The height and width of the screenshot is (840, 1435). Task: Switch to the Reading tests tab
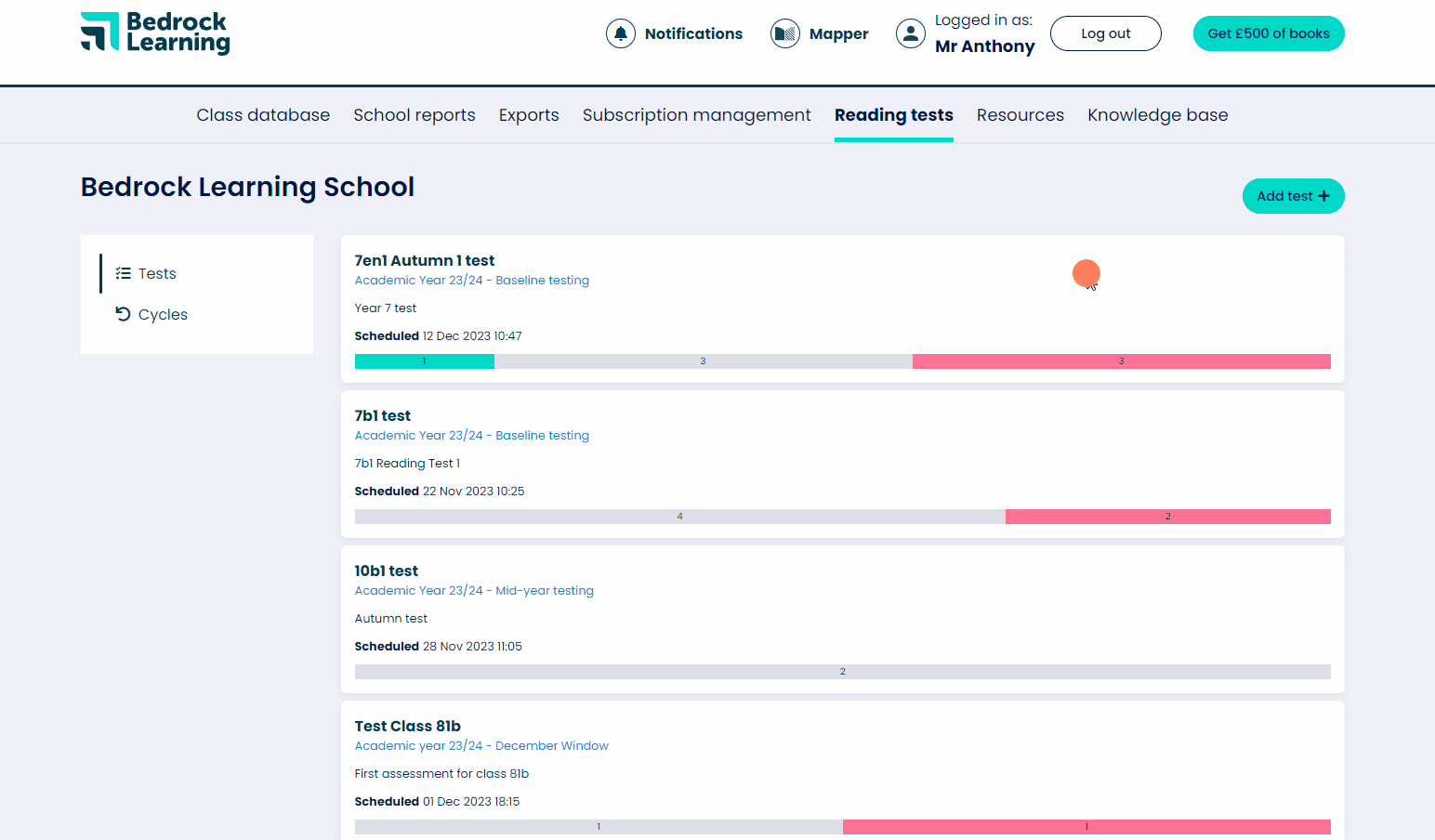(x=893, y=114)
